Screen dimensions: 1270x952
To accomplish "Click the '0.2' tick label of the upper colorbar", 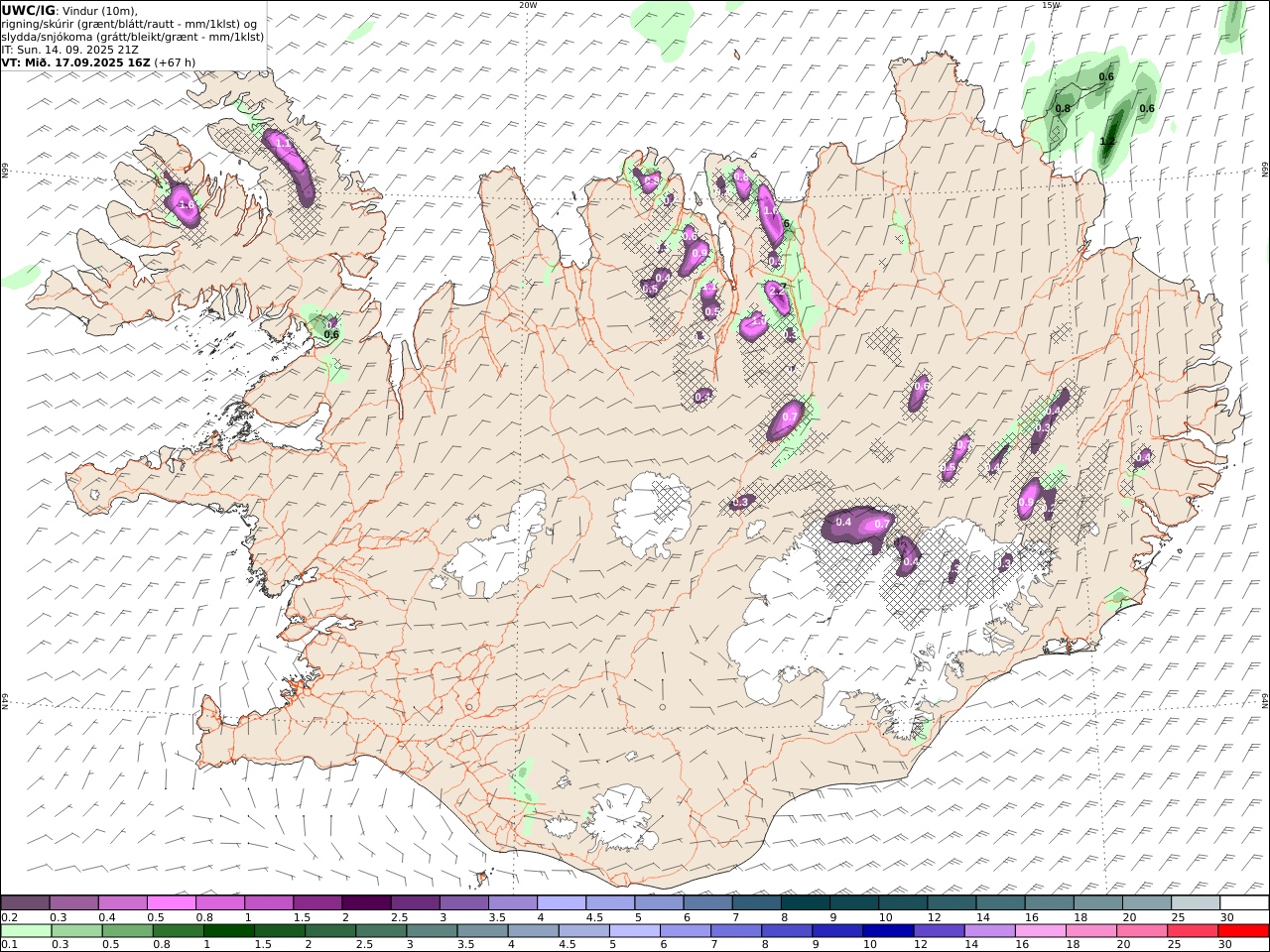I will 9,917.
